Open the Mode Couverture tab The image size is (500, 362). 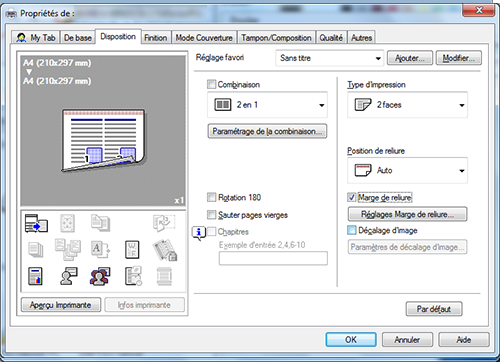[x=204, y=38]
